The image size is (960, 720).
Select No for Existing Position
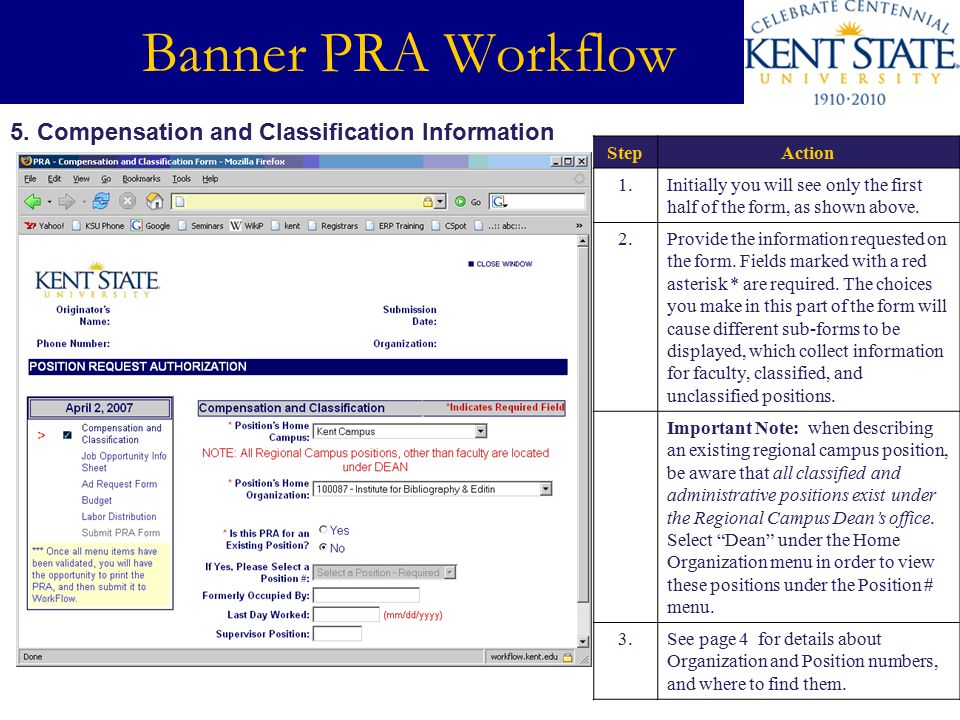point(323,547)
